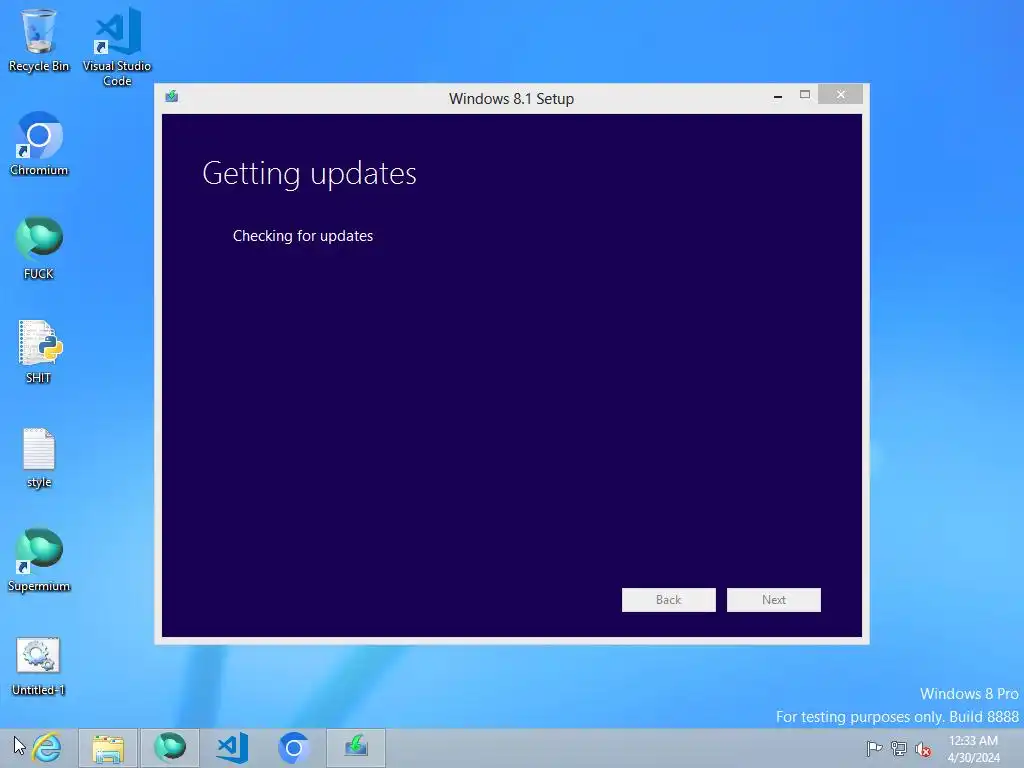
Task: Open the network tray icon
Action: tap(899, 748)
